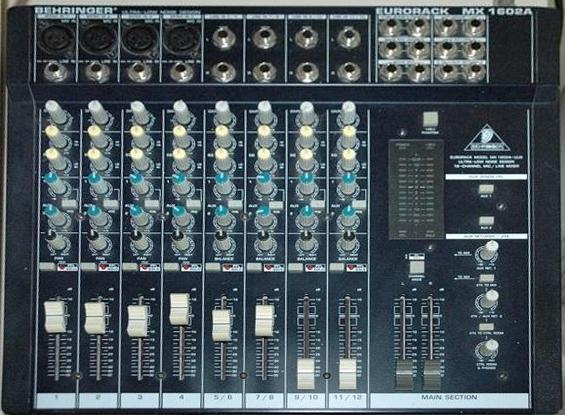Toggle the button above CTRL ROOM & PHONES knob

[x=486, y=327]
